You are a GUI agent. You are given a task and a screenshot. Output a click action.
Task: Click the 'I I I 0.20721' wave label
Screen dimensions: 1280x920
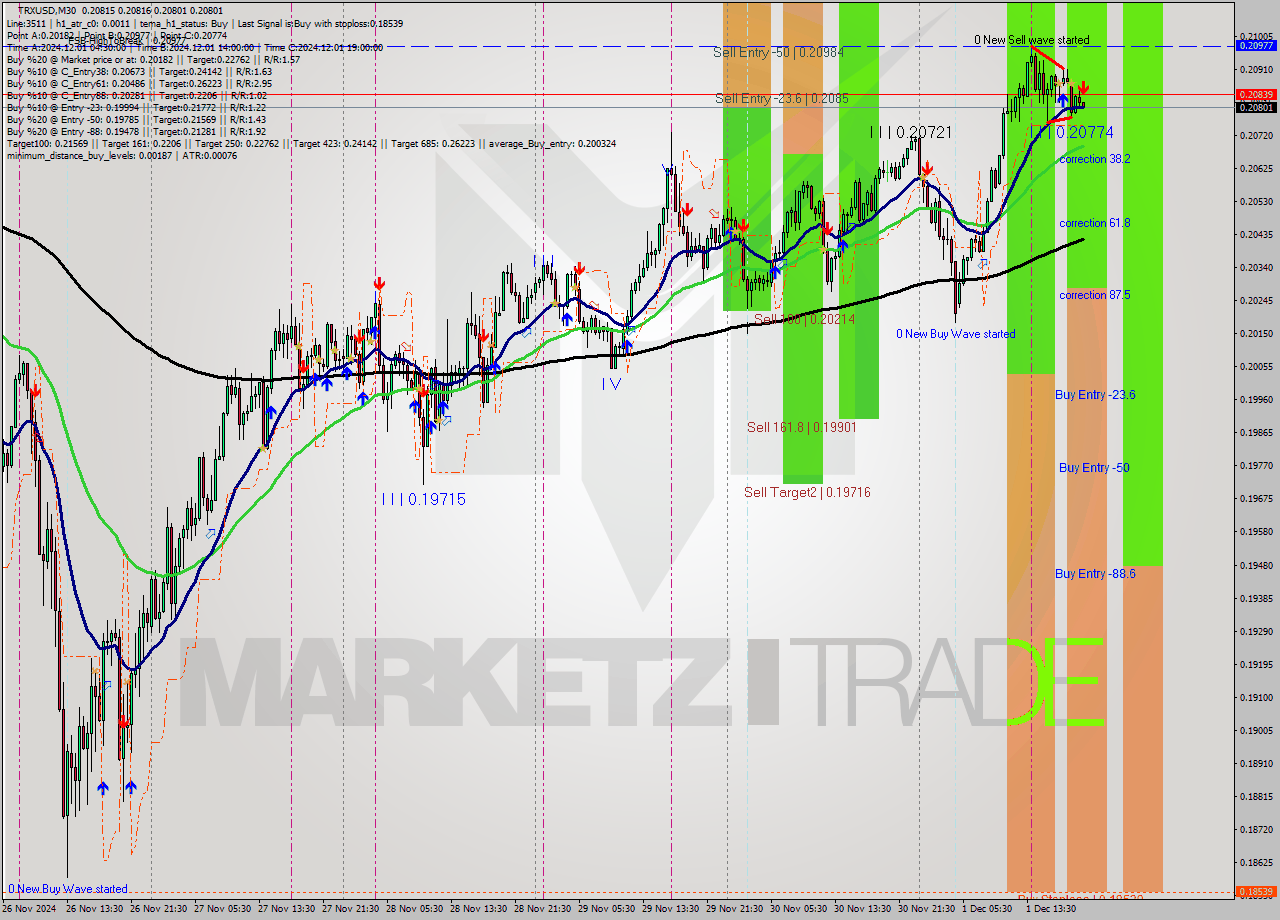coord(910,132)
